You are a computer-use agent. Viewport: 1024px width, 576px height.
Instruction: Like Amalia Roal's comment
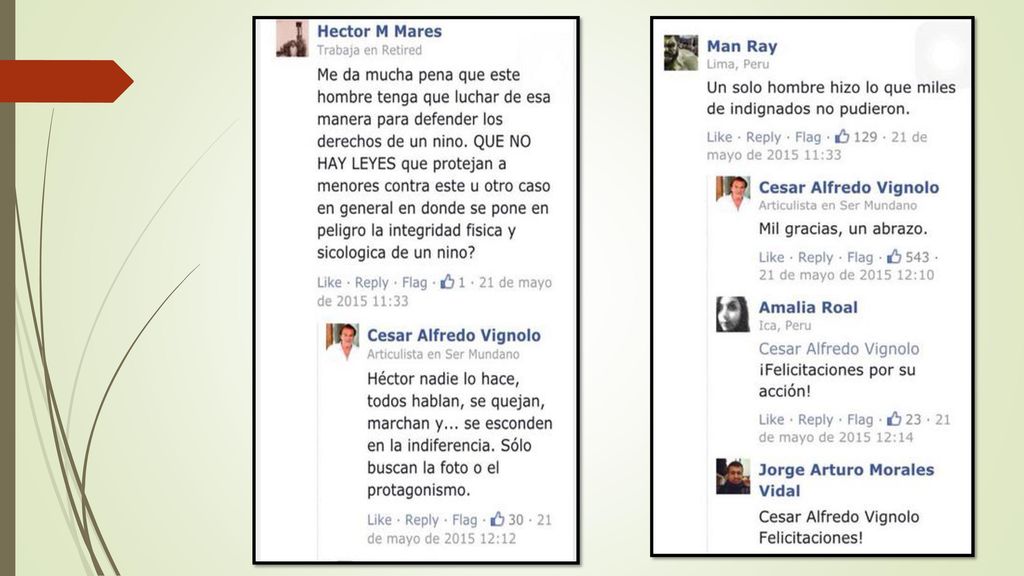click(x=771, y=419)
